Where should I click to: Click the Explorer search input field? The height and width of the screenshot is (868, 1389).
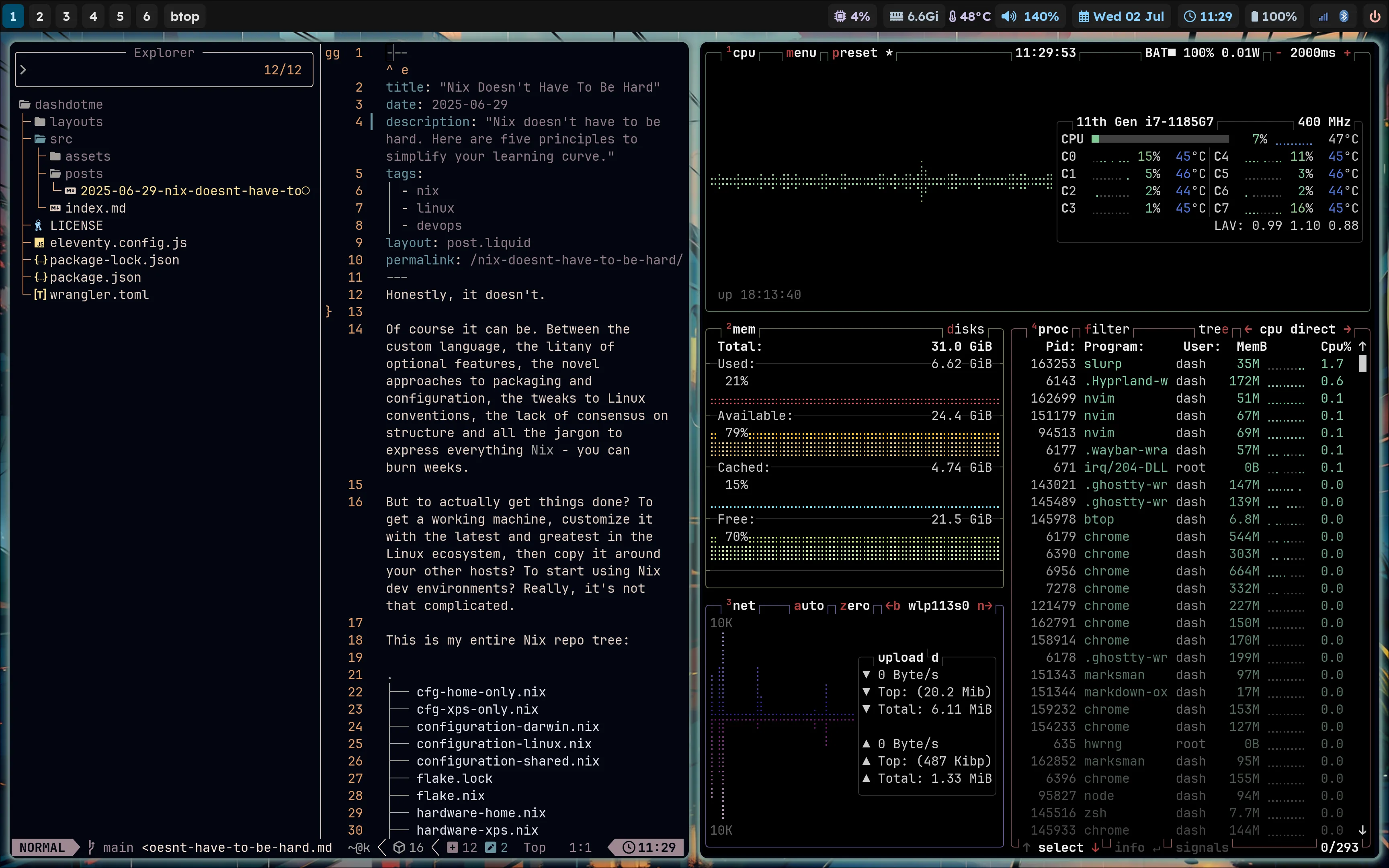[164, 70]
